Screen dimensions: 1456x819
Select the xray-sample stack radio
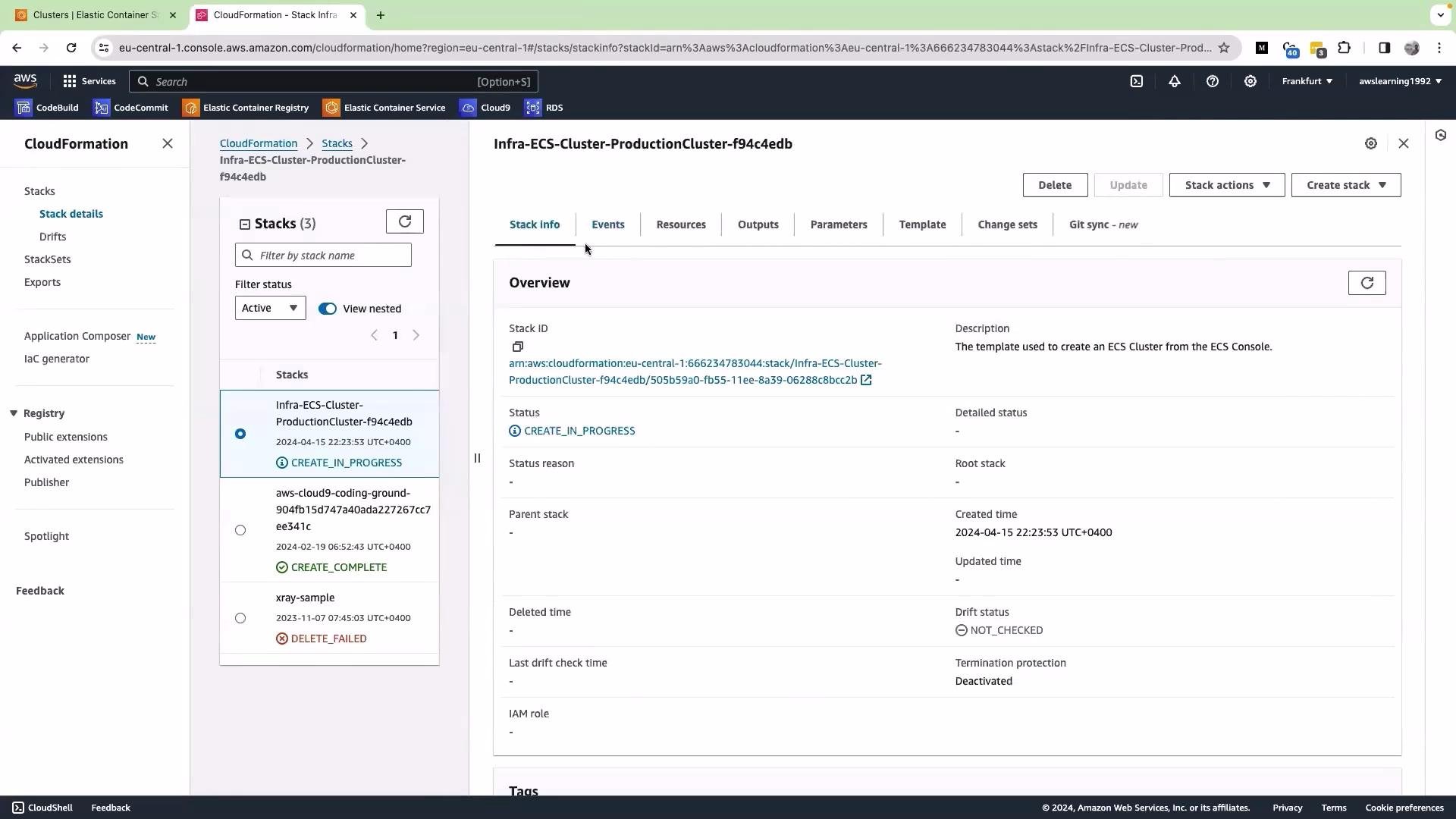click(240, 618)
